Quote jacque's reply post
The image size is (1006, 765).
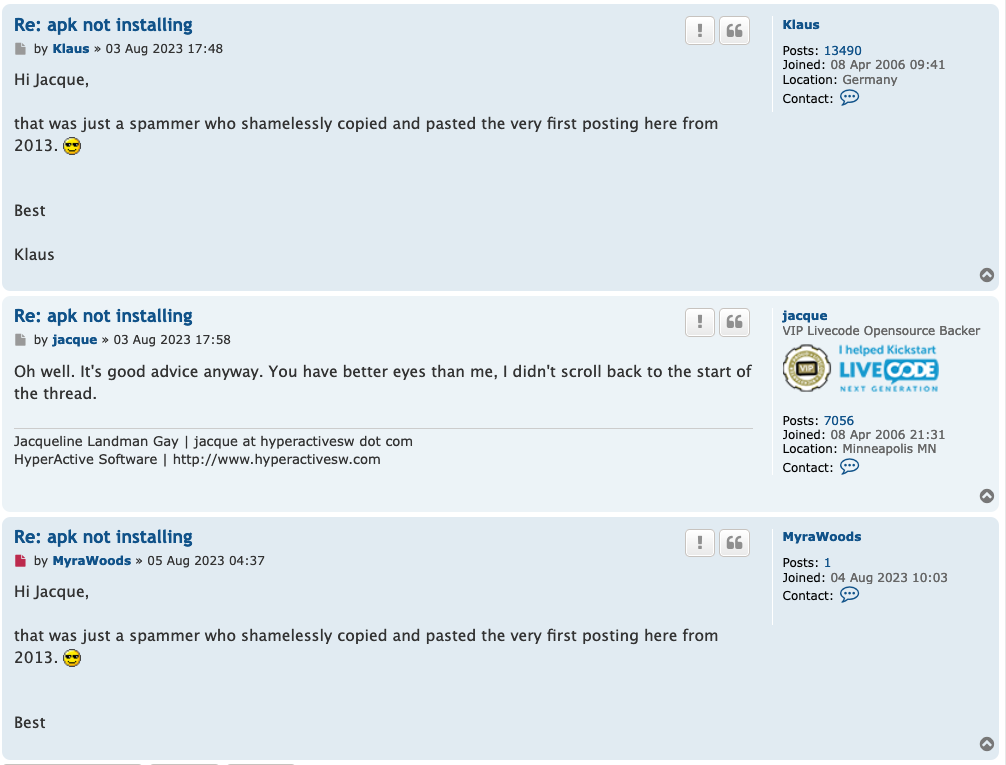click(x=734, y=322)
